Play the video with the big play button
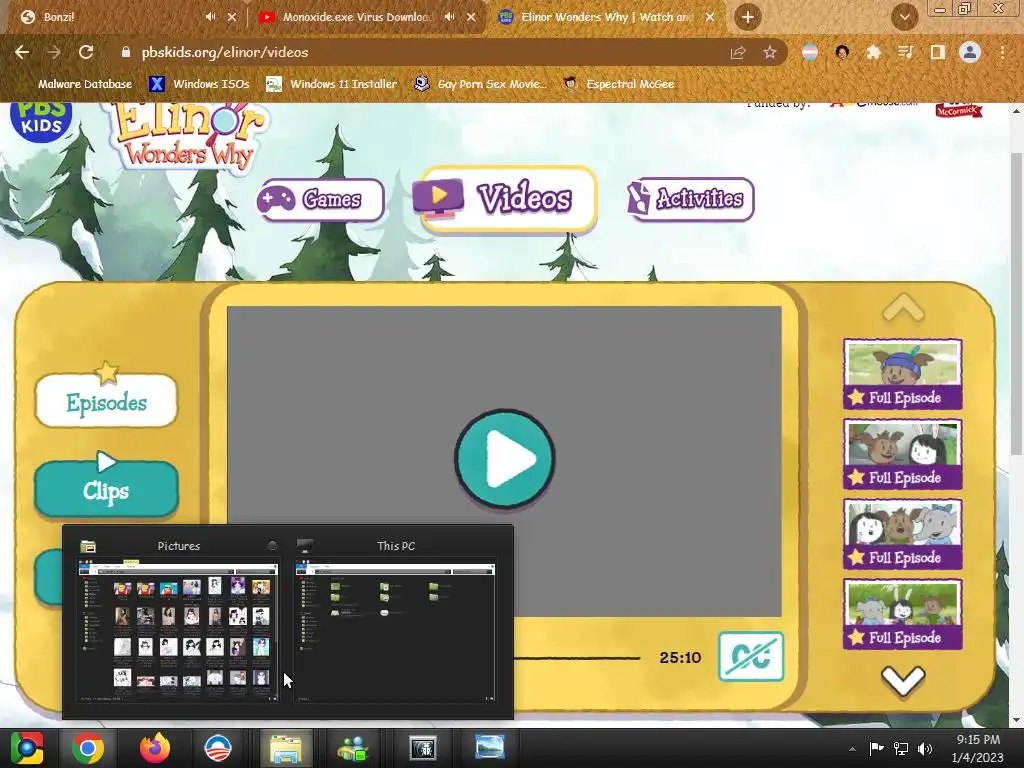Image resolution: width=1024 pixels, height=768 pixels. (504, 458)
